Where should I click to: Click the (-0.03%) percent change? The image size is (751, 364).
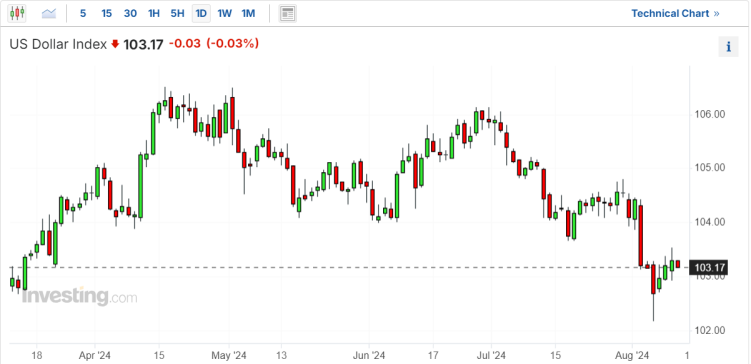(233, 44)
